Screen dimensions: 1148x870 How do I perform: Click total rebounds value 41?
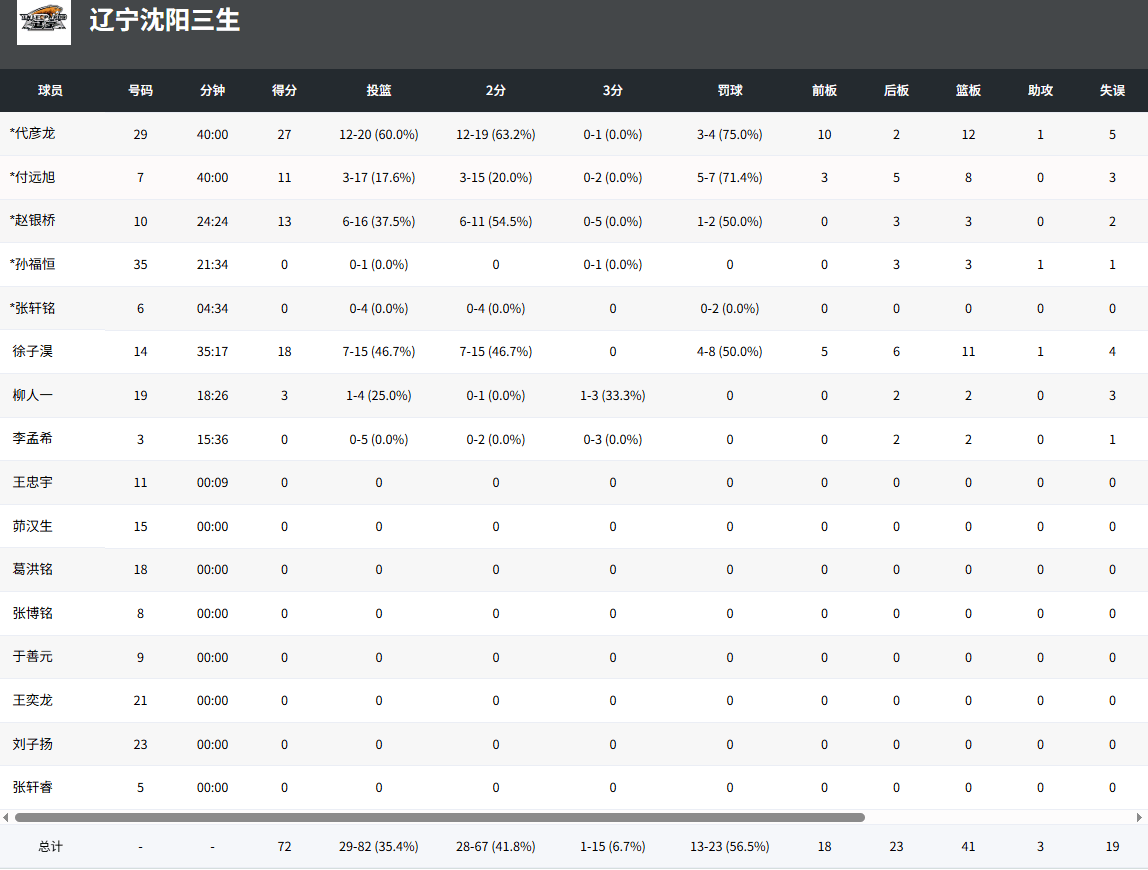pyautogui.click(x=968, y=847)
